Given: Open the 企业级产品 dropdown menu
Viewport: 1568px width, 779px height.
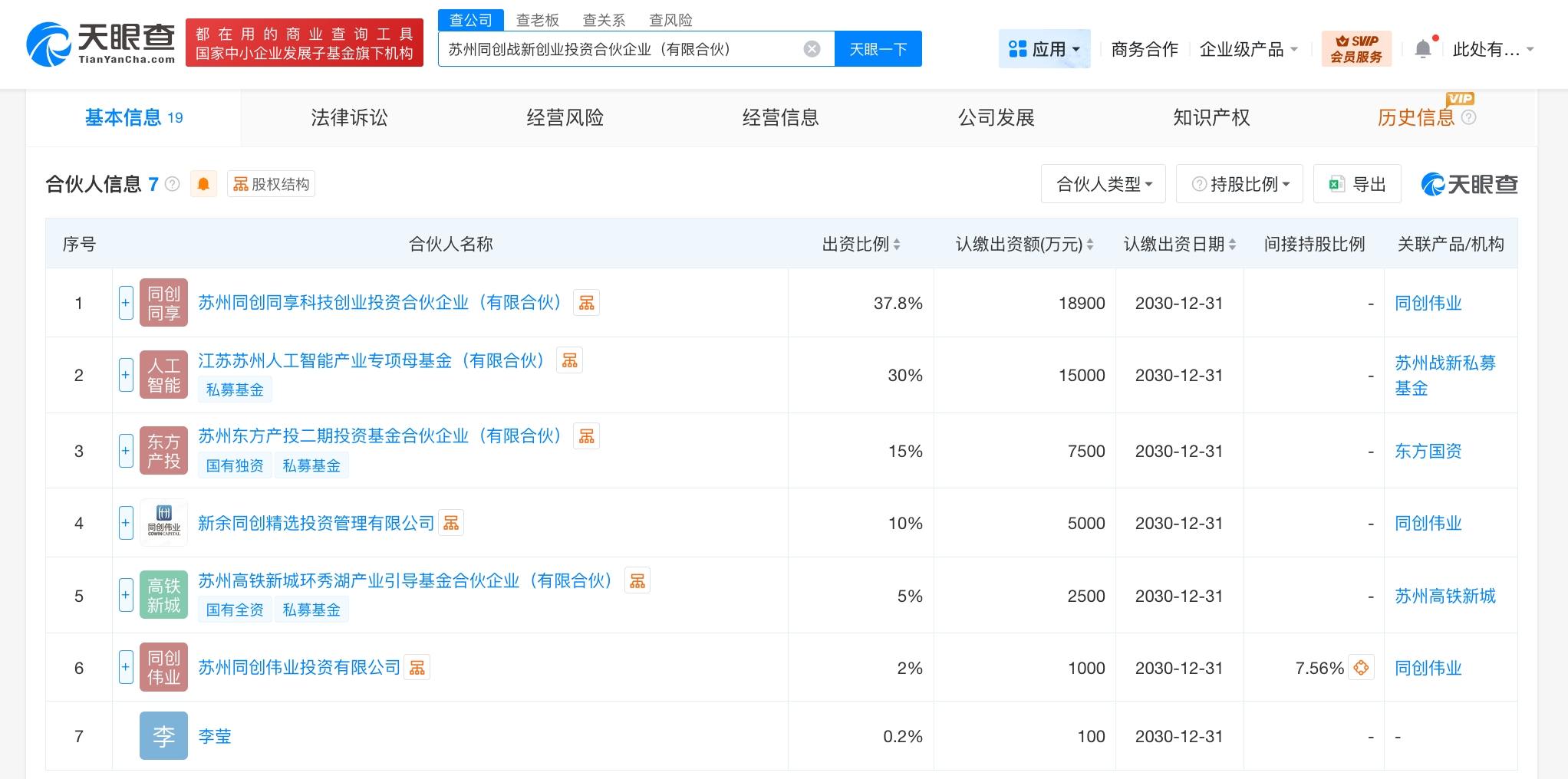Looking at the screenshot, I should (x=1249, y=49).
